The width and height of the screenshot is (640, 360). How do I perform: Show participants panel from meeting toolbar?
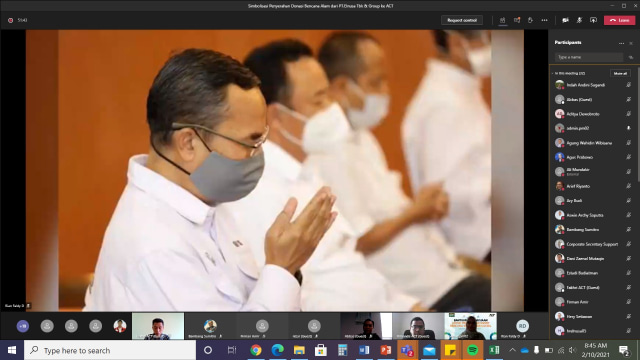[502, 20]
